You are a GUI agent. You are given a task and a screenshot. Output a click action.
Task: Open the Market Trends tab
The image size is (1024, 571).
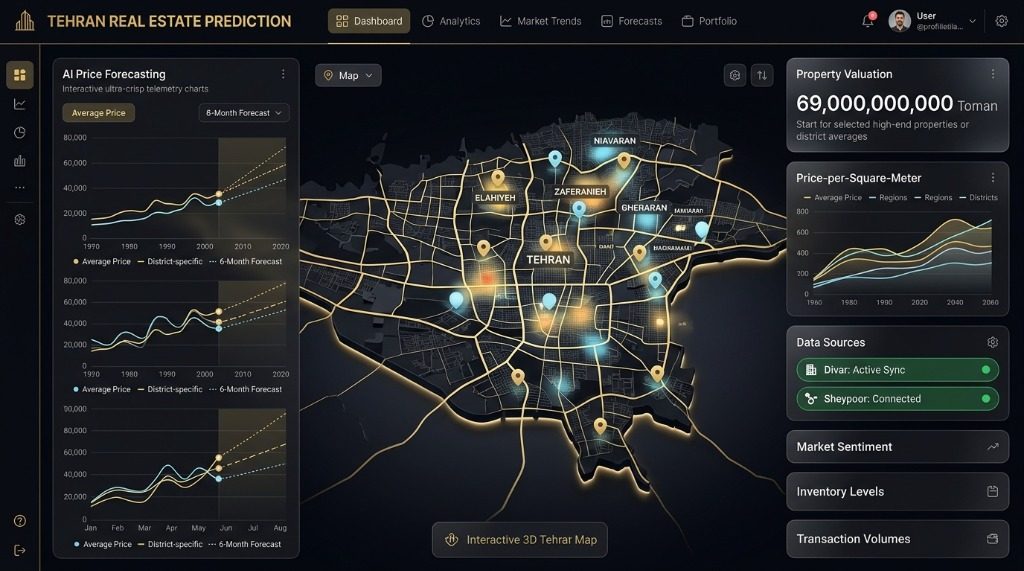(540, 21)
